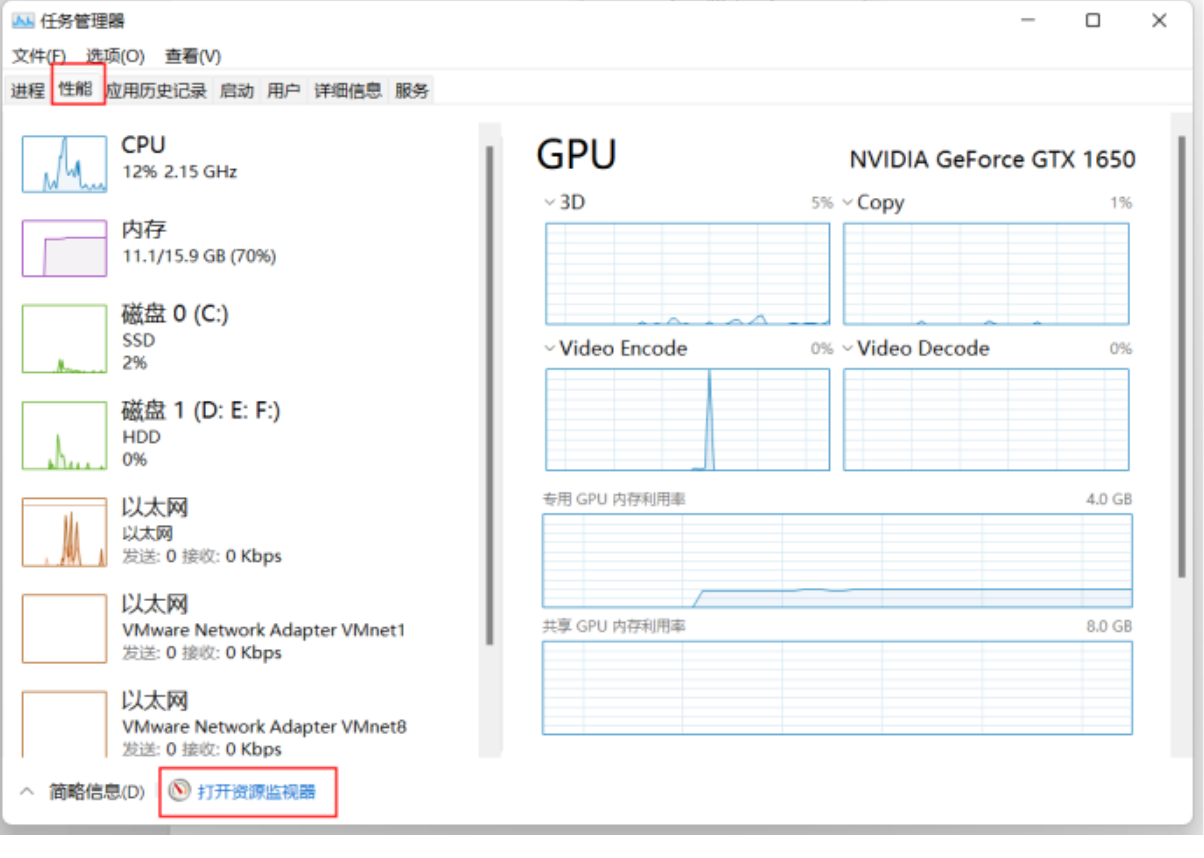Select the CPU usage graph thumbnail

[x=64, y=164]
